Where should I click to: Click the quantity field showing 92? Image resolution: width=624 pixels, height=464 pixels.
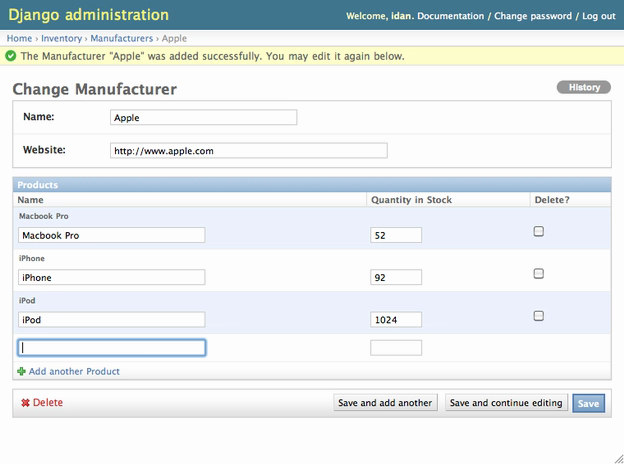tap(396, 277)
